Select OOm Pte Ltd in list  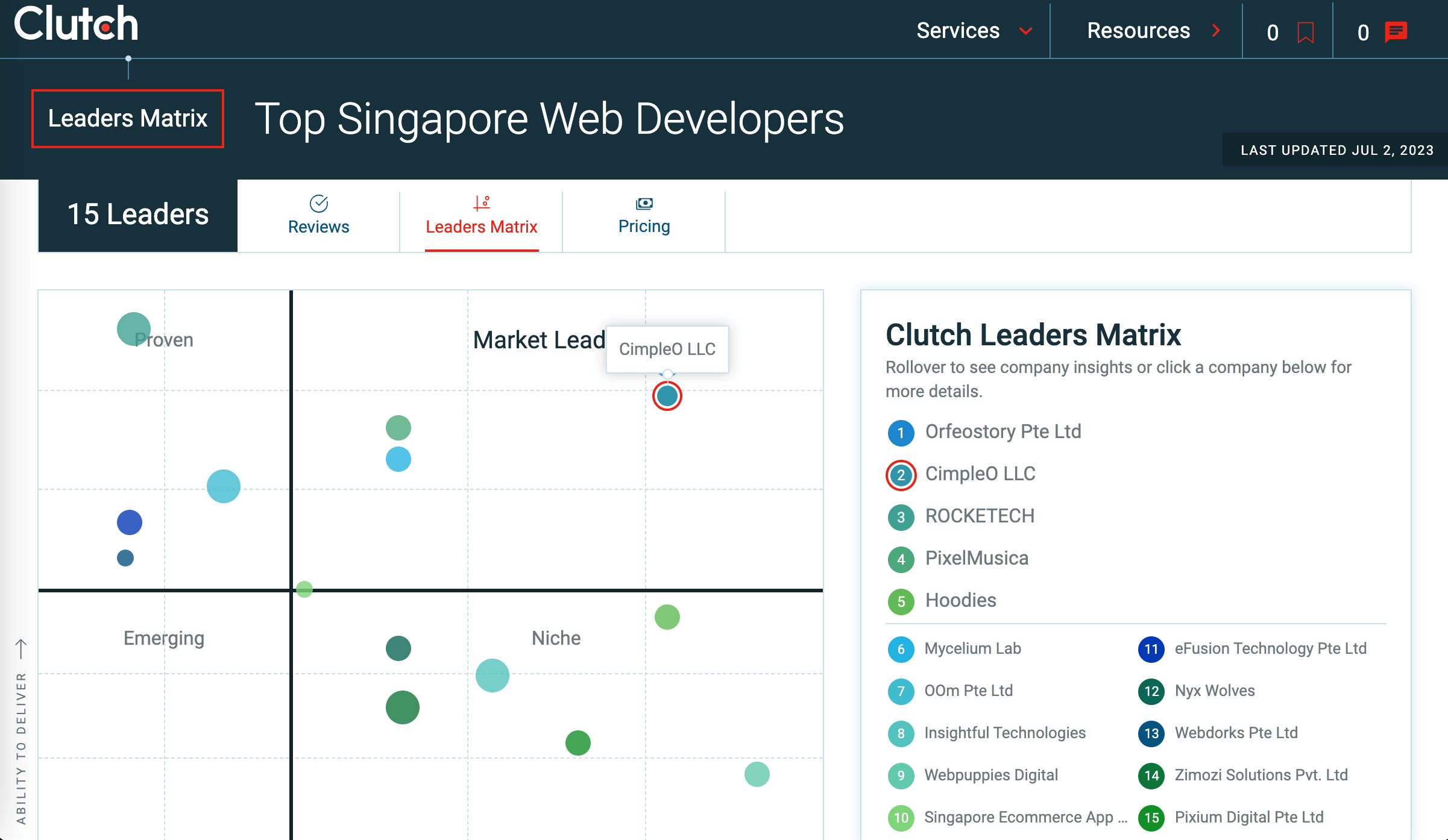click(968, 691)
